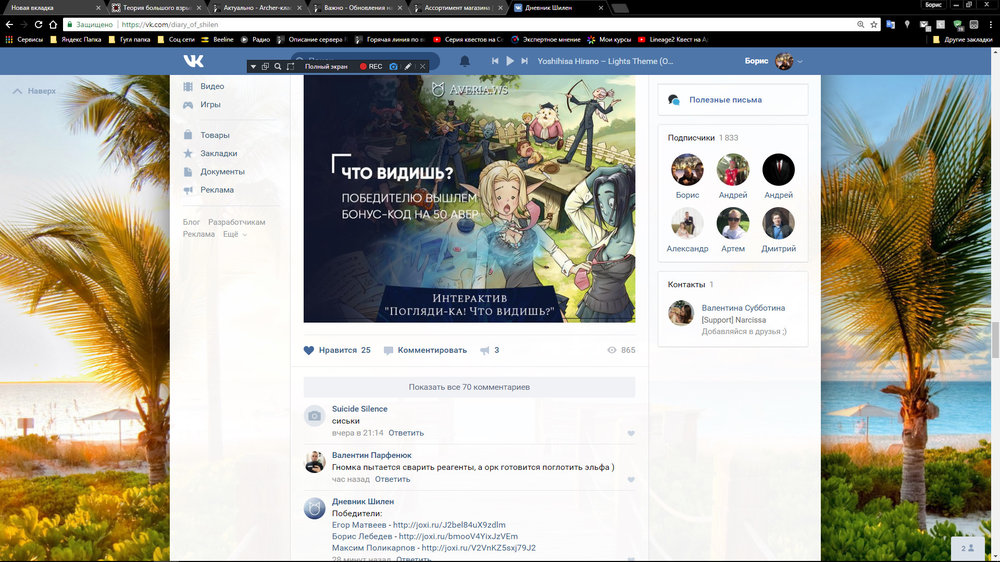Open joxi link for Борис Лебедев
This screenshot has width=1000, height=562.
(458, 536)
